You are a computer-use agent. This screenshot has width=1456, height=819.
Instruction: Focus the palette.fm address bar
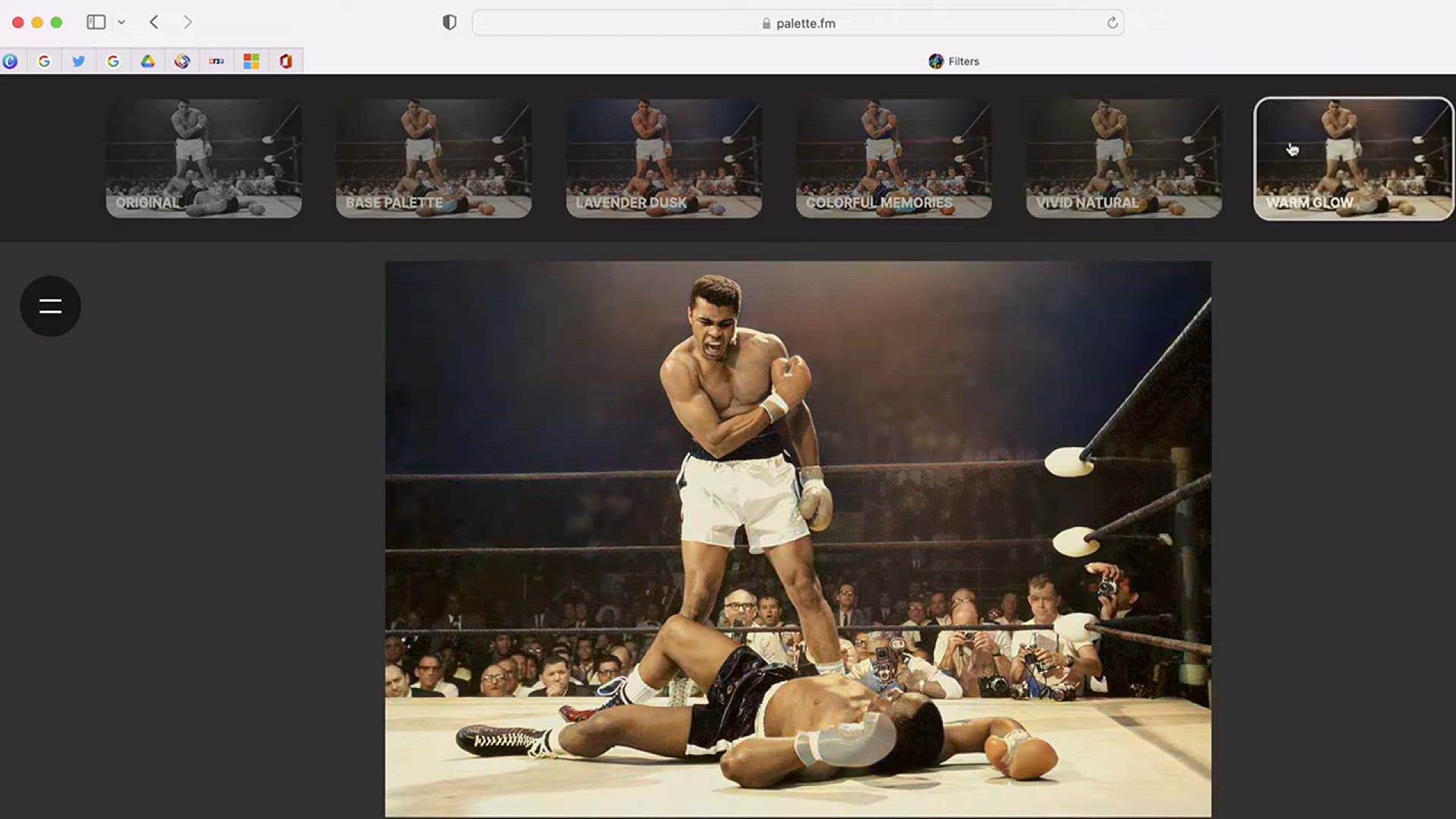click(x=798, y=23)
